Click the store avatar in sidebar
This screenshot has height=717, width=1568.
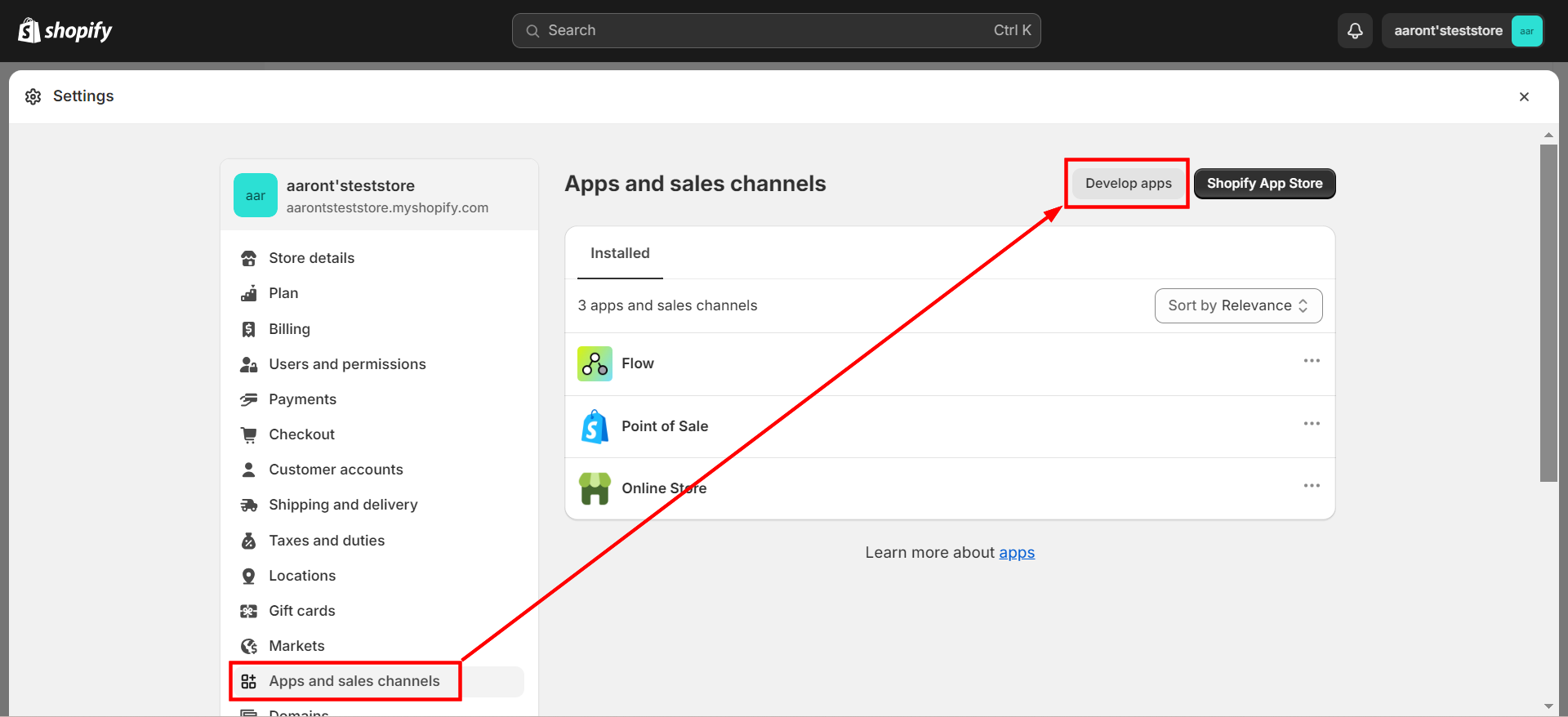(256, 195)
